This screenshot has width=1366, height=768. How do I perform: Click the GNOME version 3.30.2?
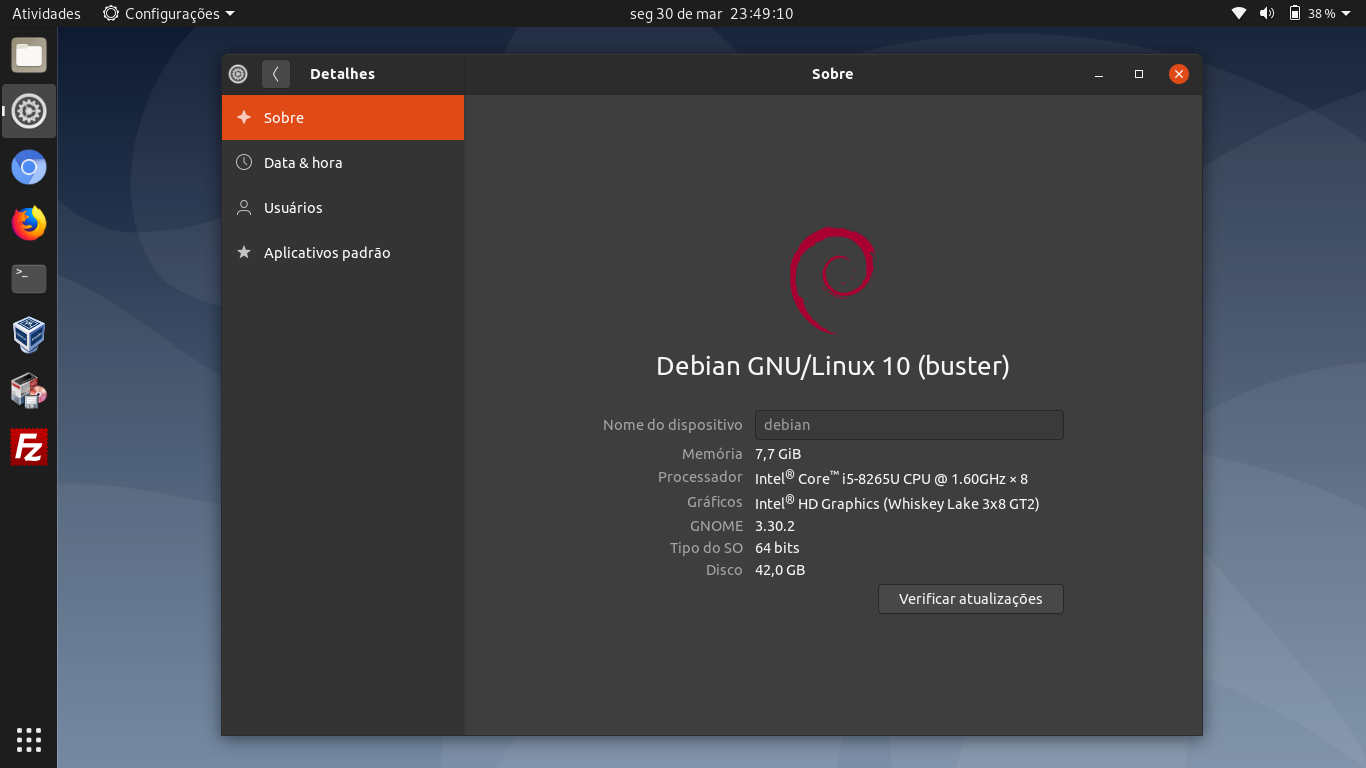[x=775, y=526]
